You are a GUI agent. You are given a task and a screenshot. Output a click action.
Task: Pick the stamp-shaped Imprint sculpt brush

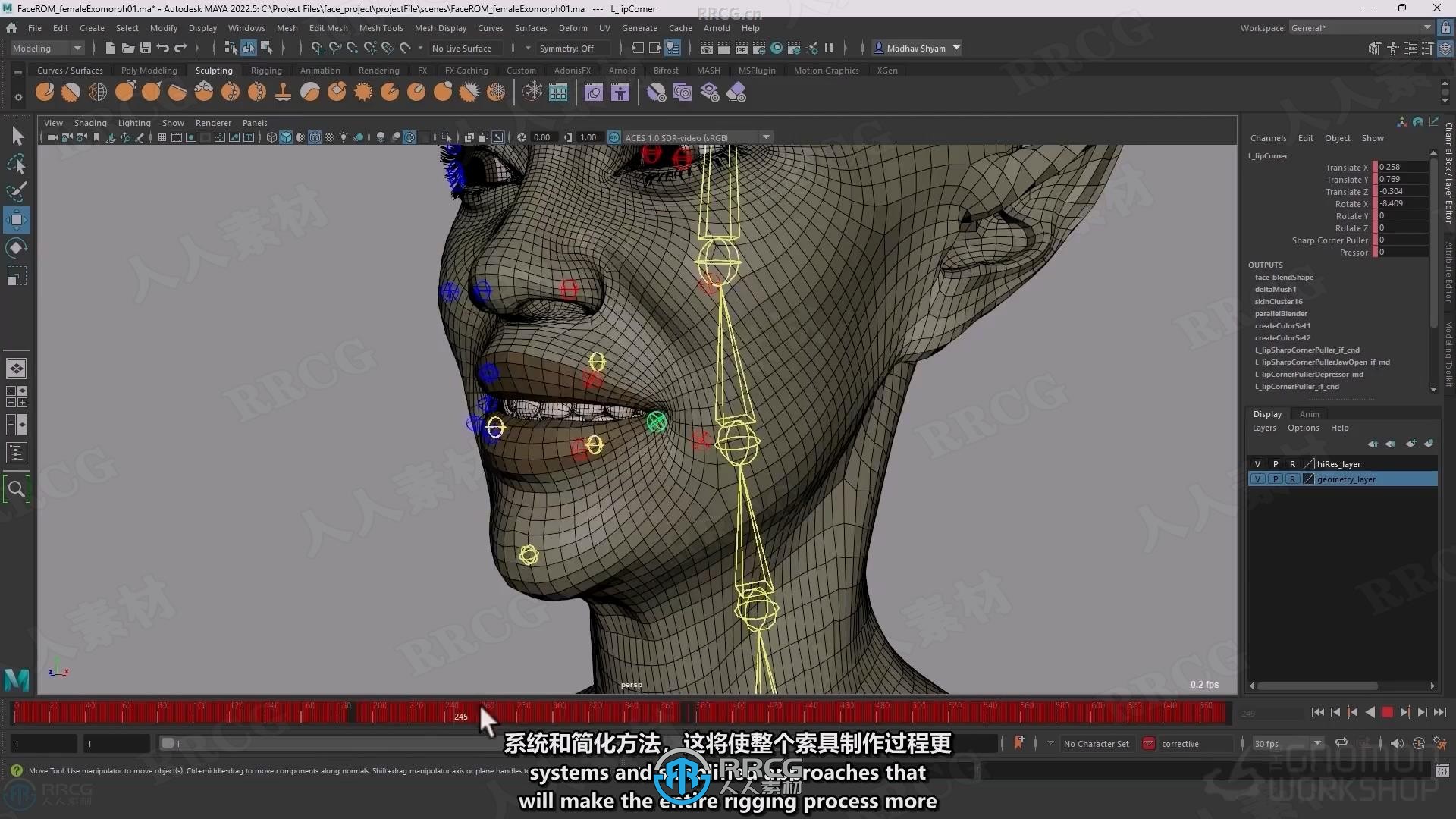coord(284,93)
